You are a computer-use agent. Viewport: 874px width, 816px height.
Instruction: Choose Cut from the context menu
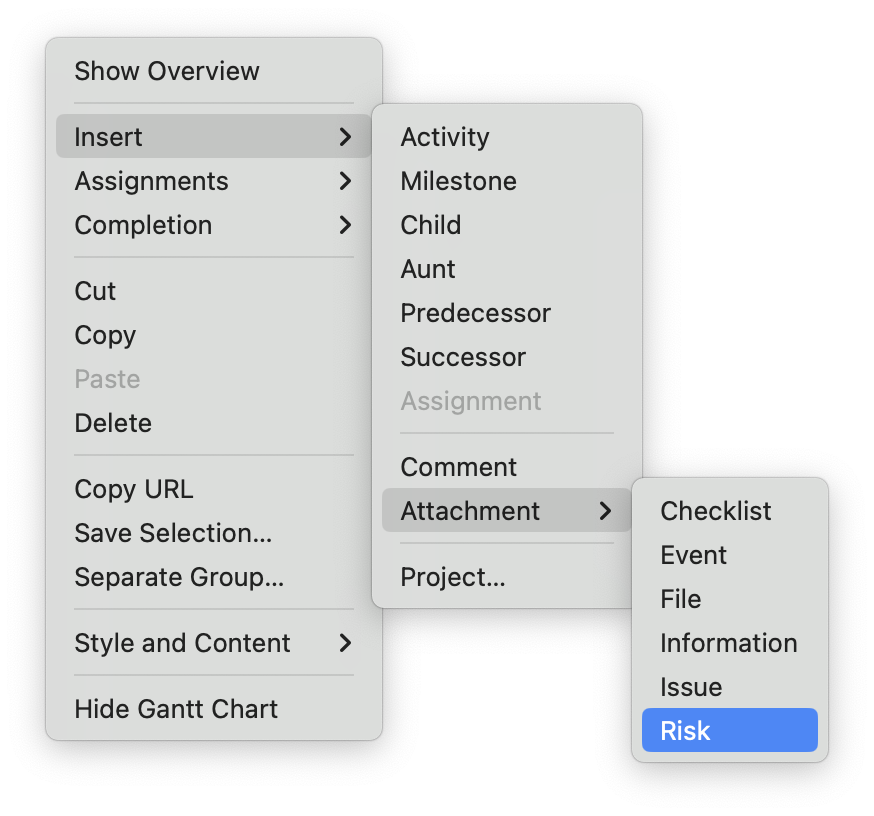pos(96,291)
